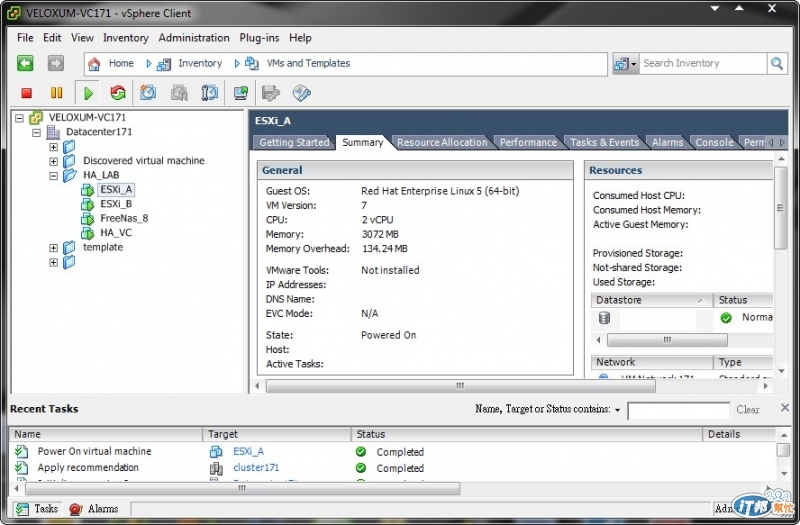Screen dimensions: 800x525
Task: Click the green Power On play button
Action: [x=88, y=93]
